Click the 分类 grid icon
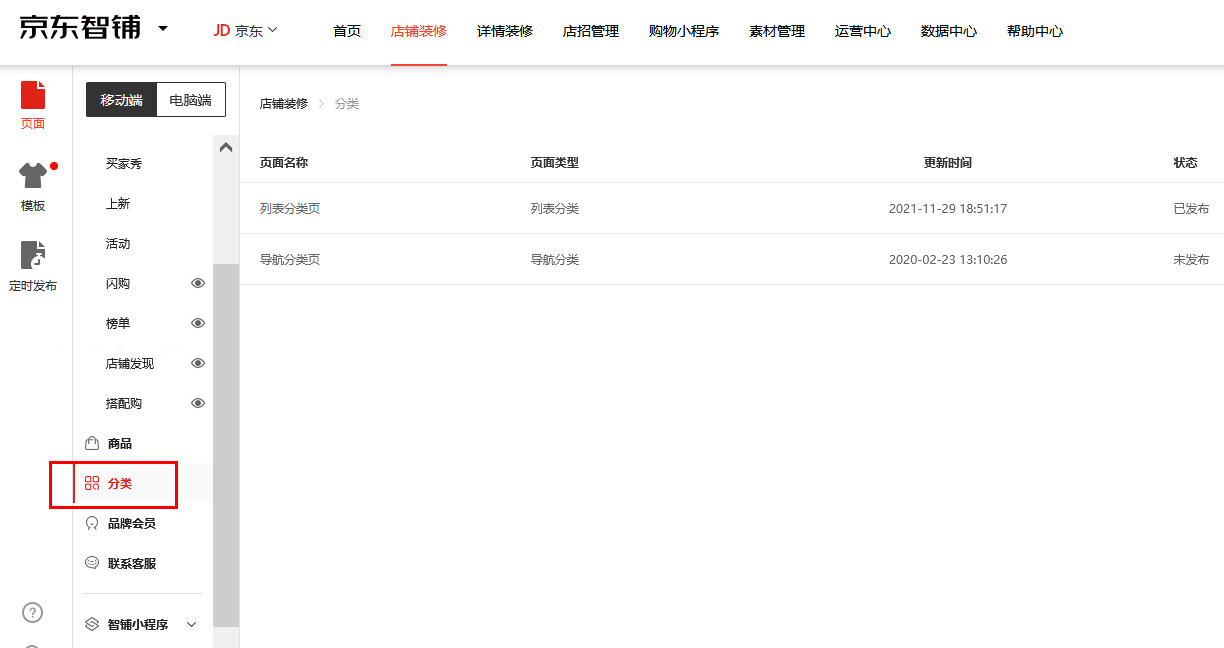This screenshot has width=1224, height=648. pyautogui.click(x=92, y=483)
